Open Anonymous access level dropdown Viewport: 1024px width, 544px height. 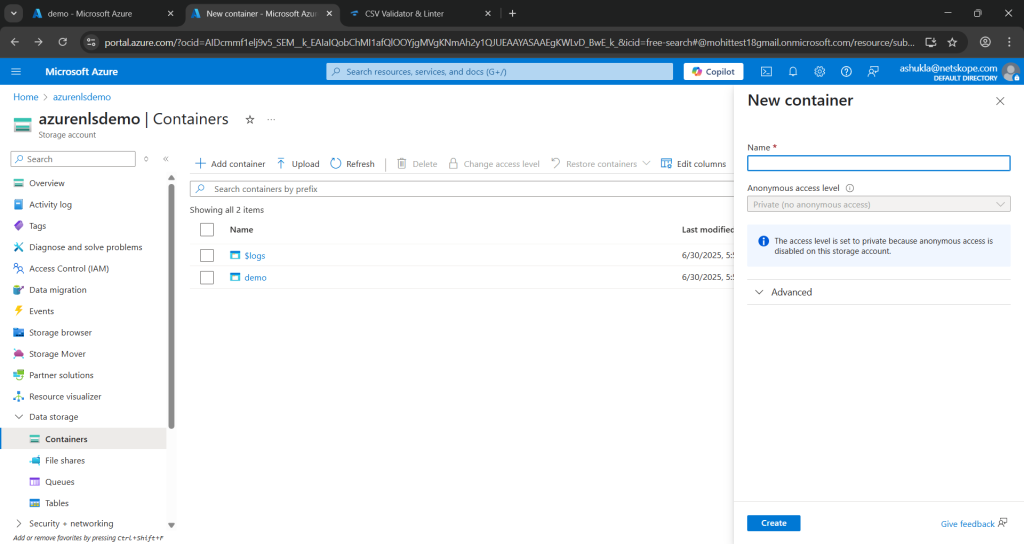(878, 204)
